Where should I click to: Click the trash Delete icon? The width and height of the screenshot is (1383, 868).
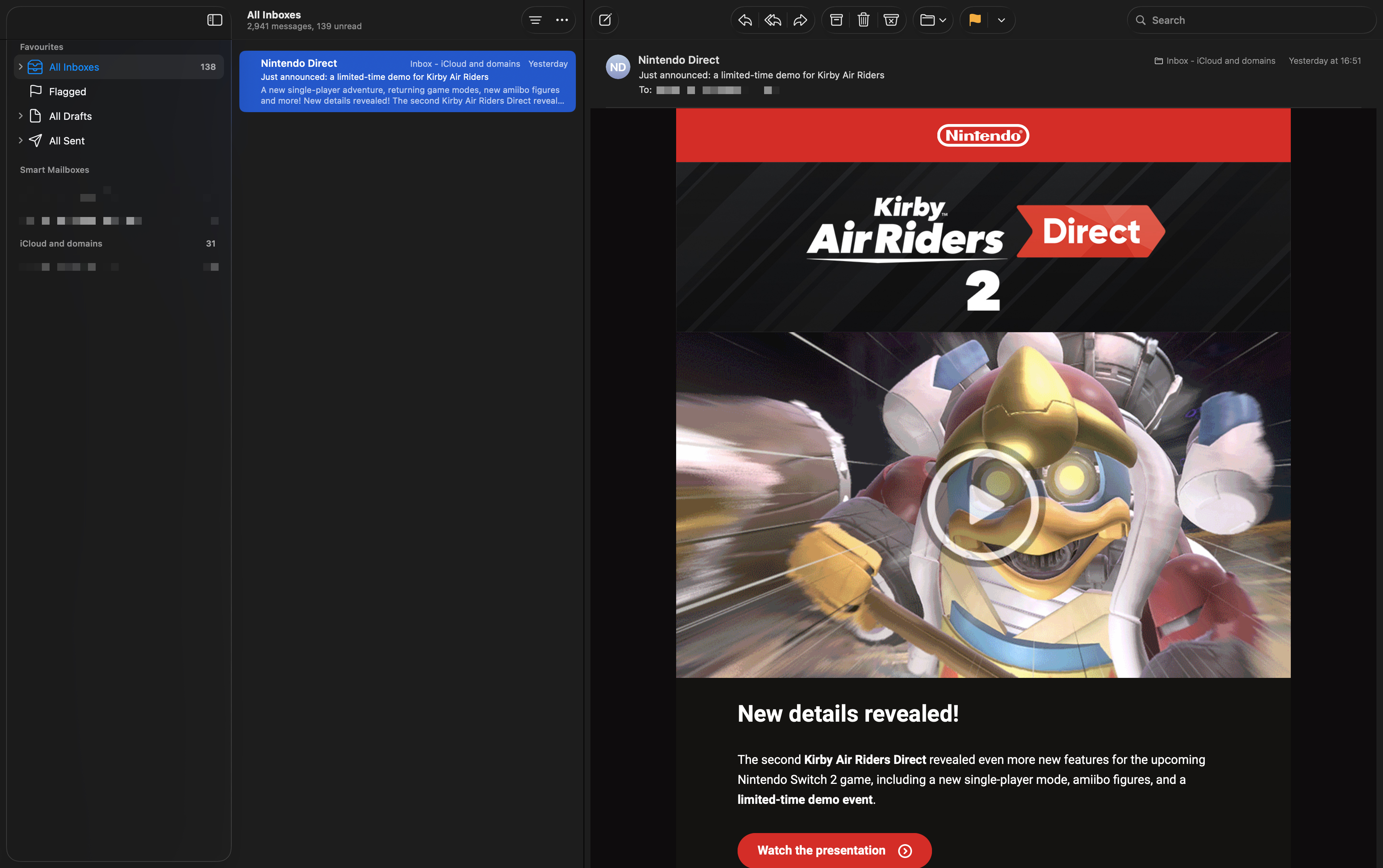pos(864,20)
